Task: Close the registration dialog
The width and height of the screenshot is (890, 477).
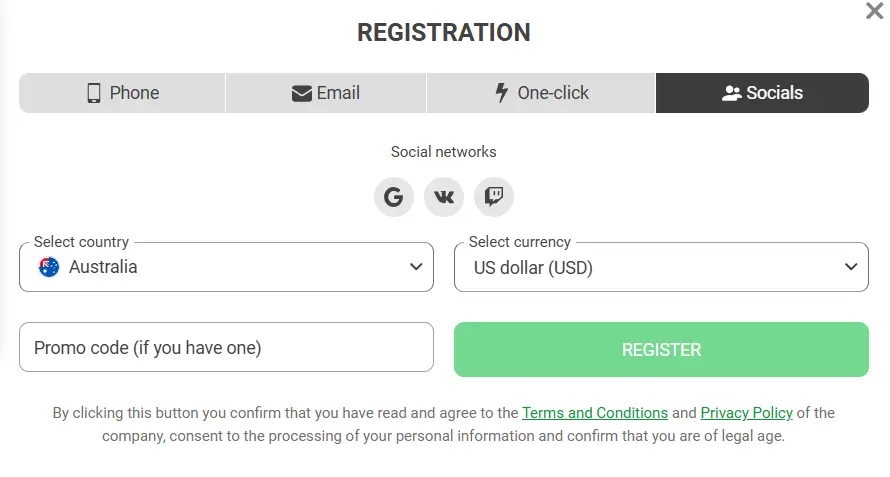Action: coord(874,11)
